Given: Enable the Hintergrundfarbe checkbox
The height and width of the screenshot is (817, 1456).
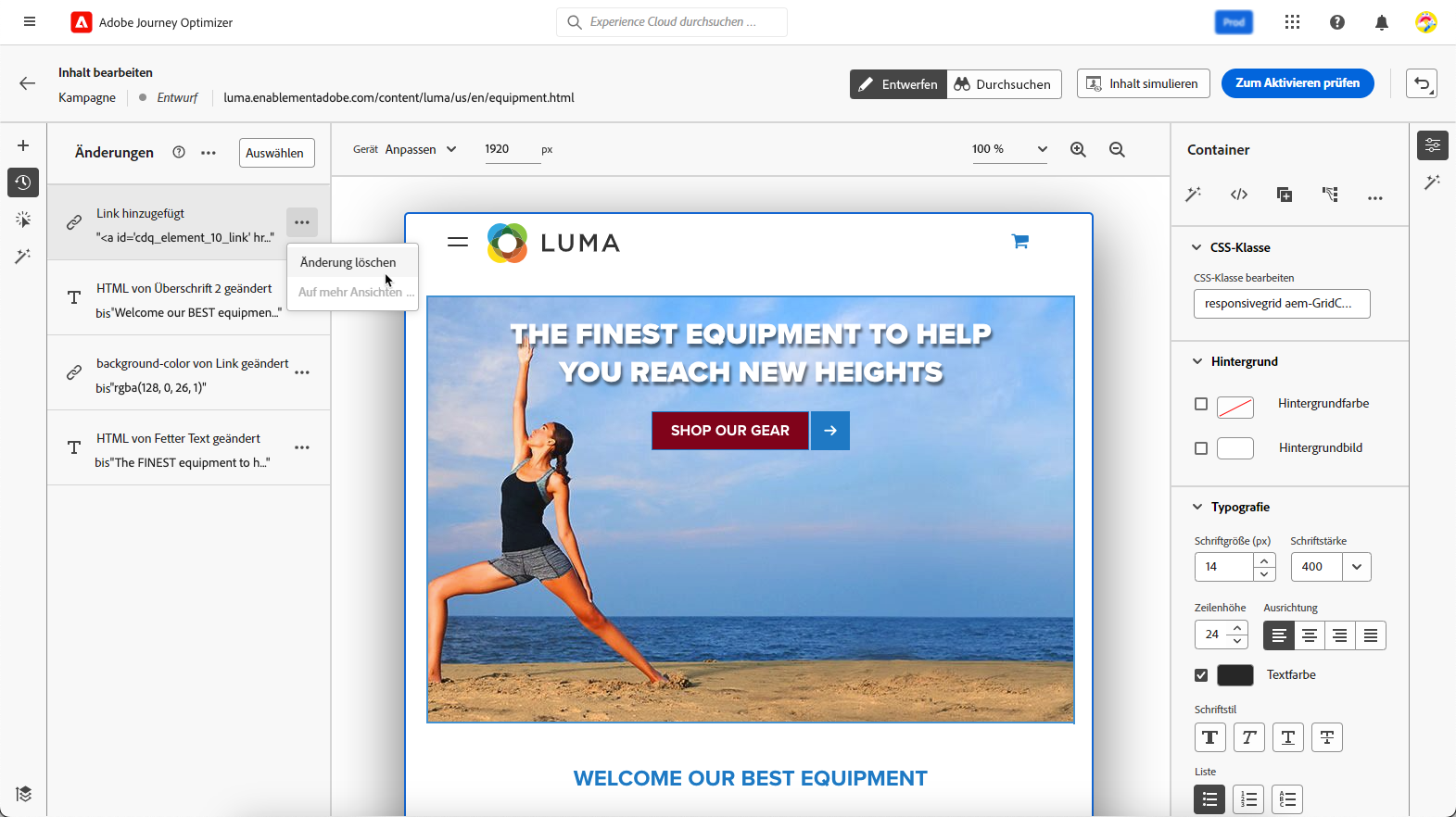Looking at the screenshot, I should tap(1201, 404).
